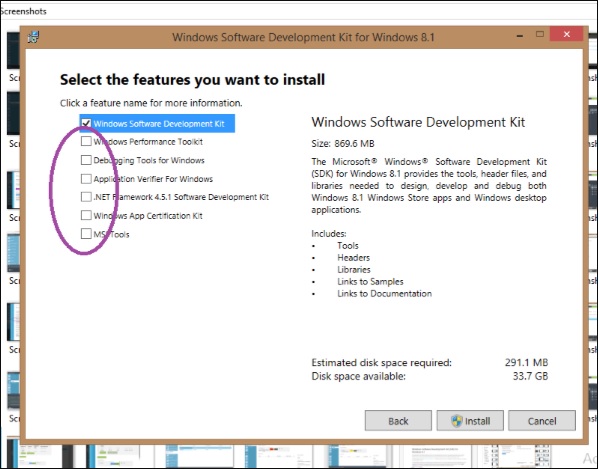This screenshot has height=469, width=599.
Task: Select the 'Libraries' list entry
Action: coord(354,269)
